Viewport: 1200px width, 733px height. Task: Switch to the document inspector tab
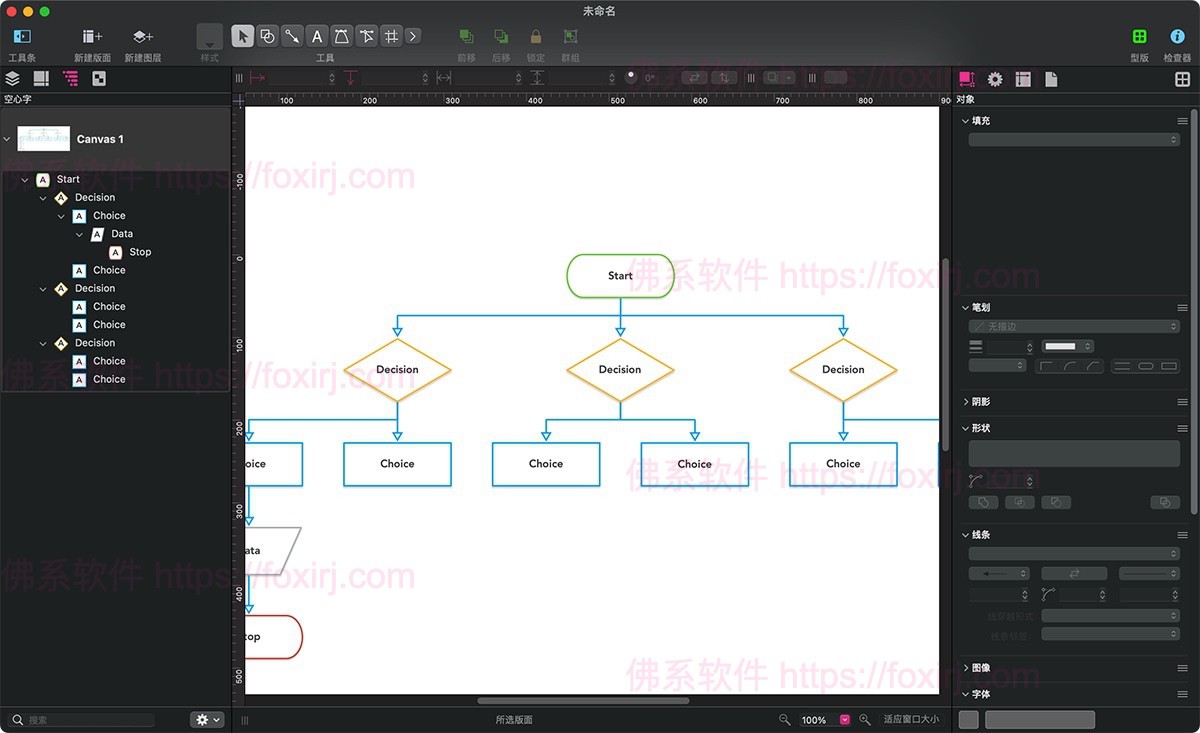[1052, 78]
